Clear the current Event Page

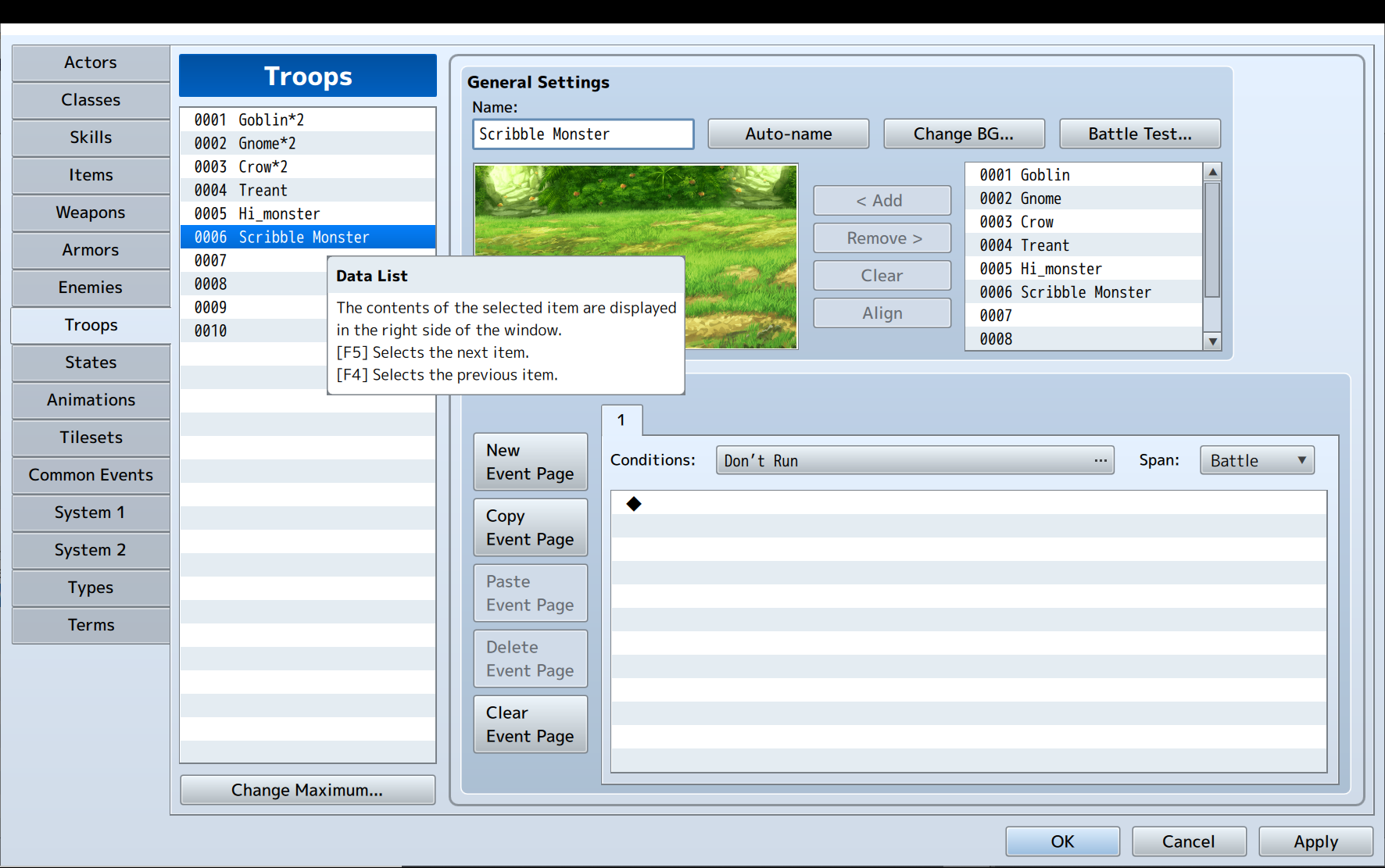(530, 723)
